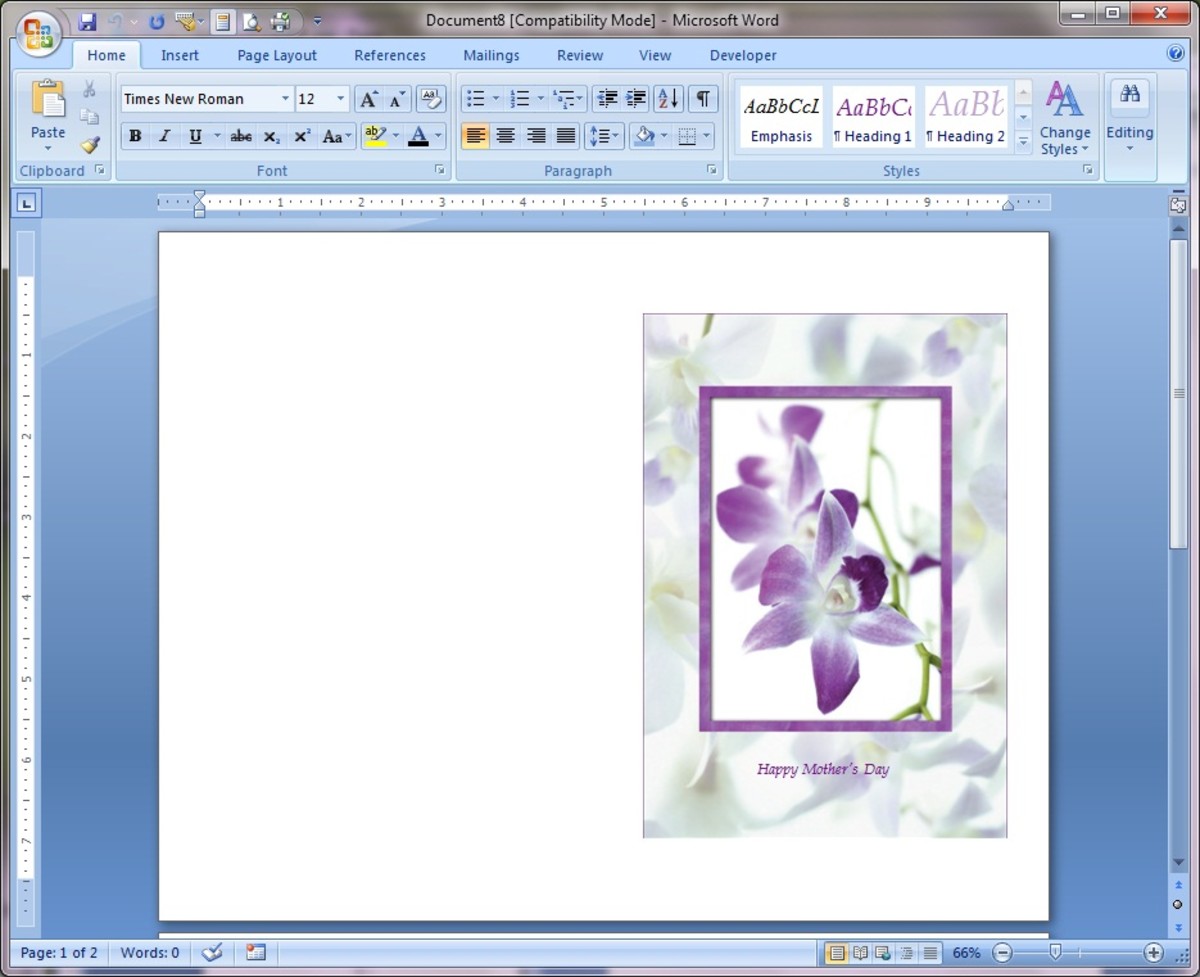
Task: Click the Format Painter brush icon
Action: (x=90, y=146)
